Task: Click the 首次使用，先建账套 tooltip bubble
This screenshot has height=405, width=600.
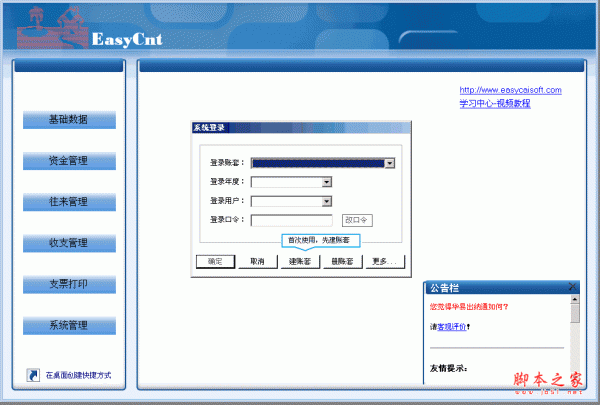Action: (x=321, y=240)
